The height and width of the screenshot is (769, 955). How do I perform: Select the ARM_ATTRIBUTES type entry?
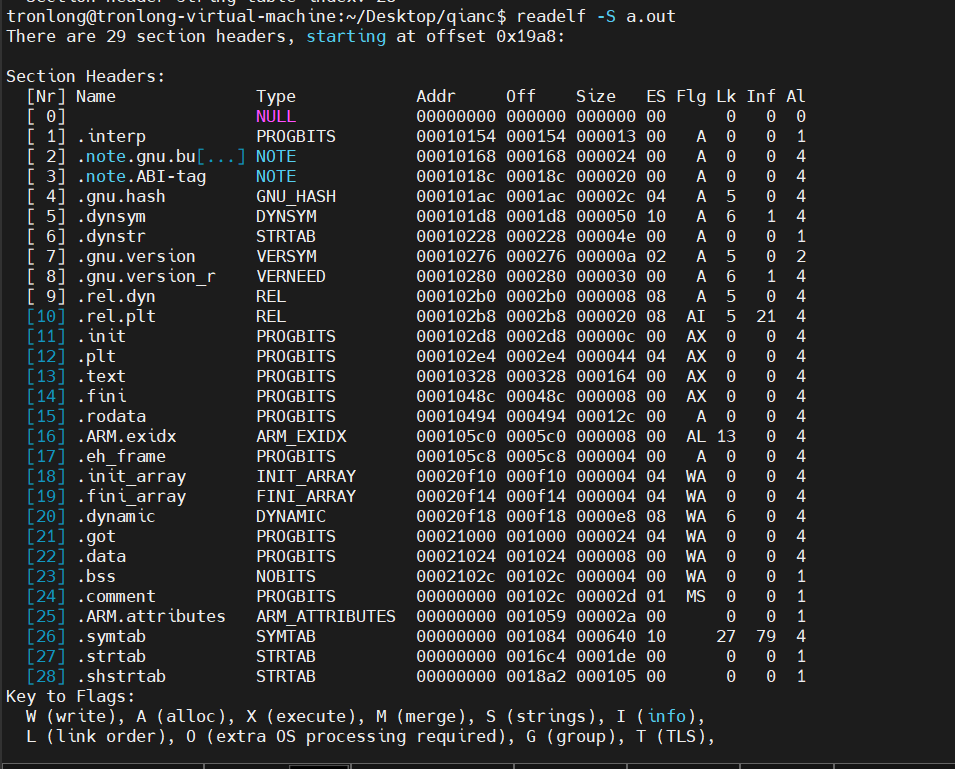click(x=326, y=616)
